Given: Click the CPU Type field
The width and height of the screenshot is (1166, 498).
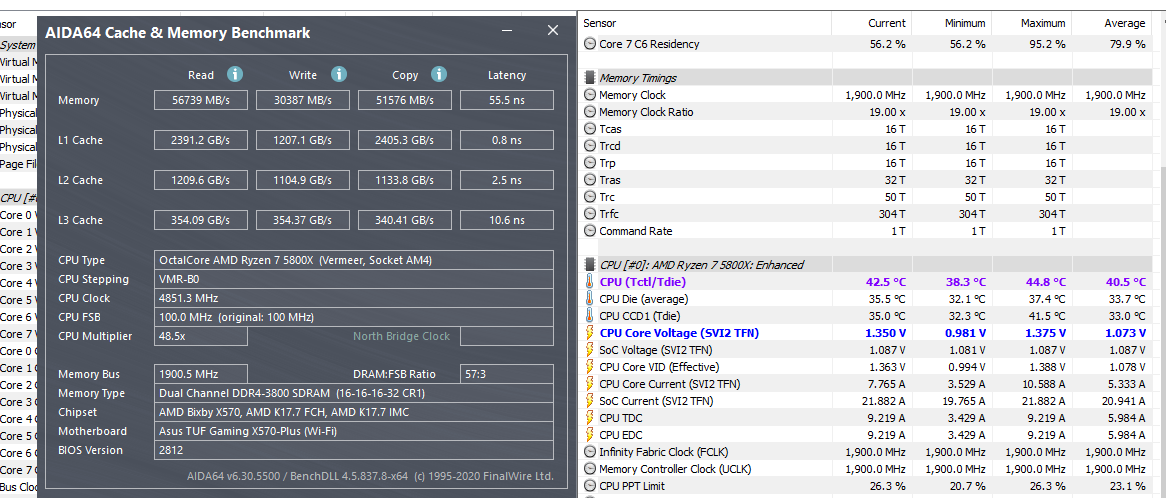Looking at the screenshot, I should [x=354, y=260].
